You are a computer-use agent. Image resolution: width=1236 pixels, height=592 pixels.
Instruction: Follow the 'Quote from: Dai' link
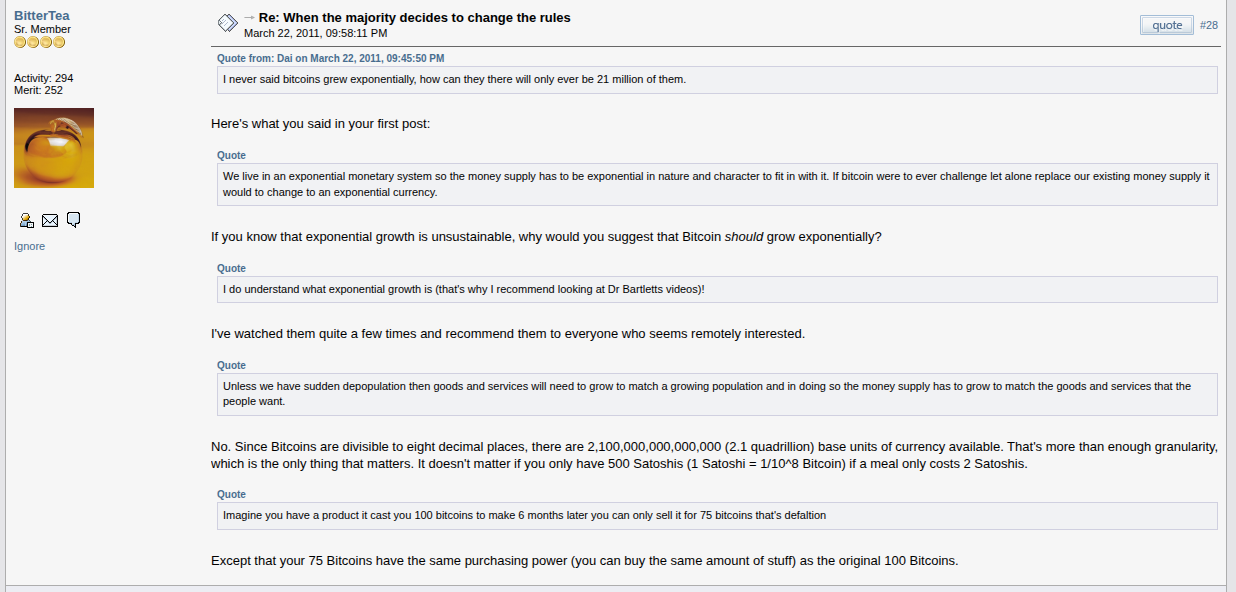pyautogui.click(x=331, y=58)
